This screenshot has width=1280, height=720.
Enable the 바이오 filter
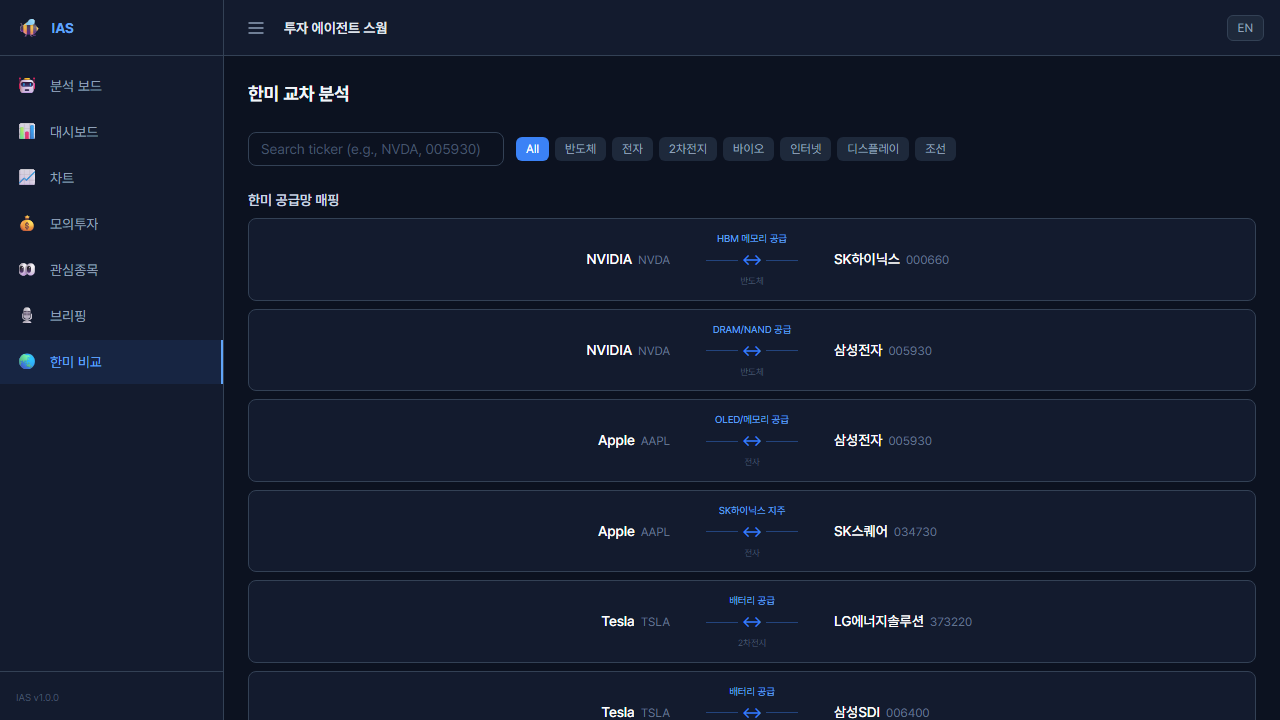pyautogui.click(x=748, y=148)
